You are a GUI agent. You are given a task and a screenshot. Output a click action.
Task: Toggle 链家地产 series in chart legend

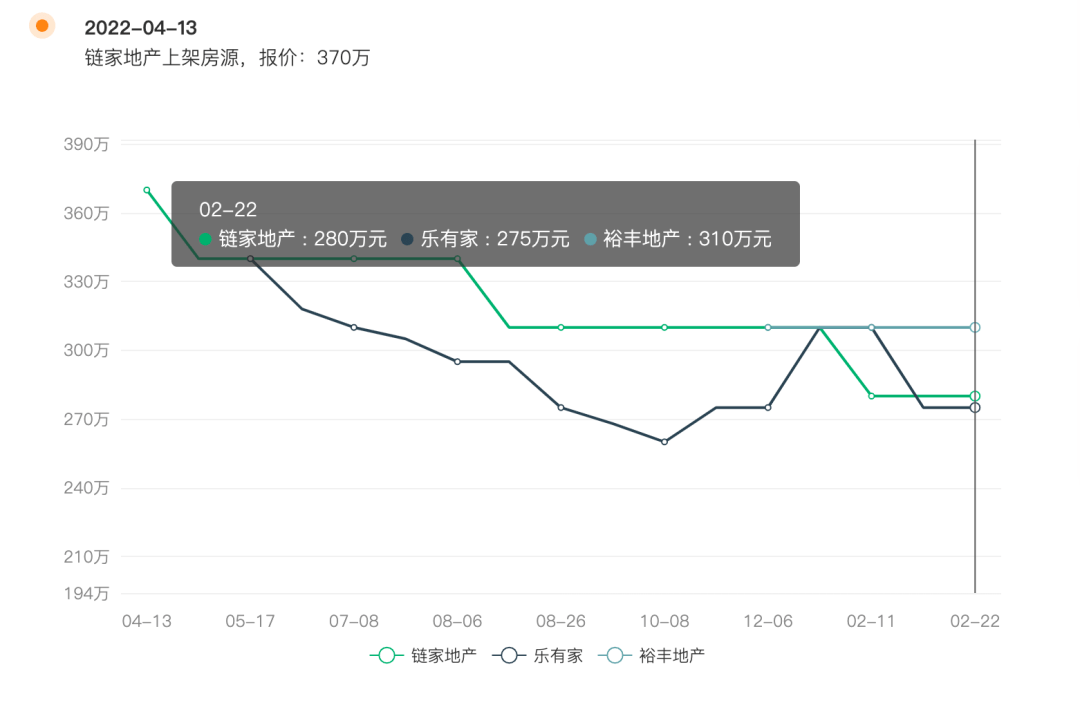[x=423, y=655]
